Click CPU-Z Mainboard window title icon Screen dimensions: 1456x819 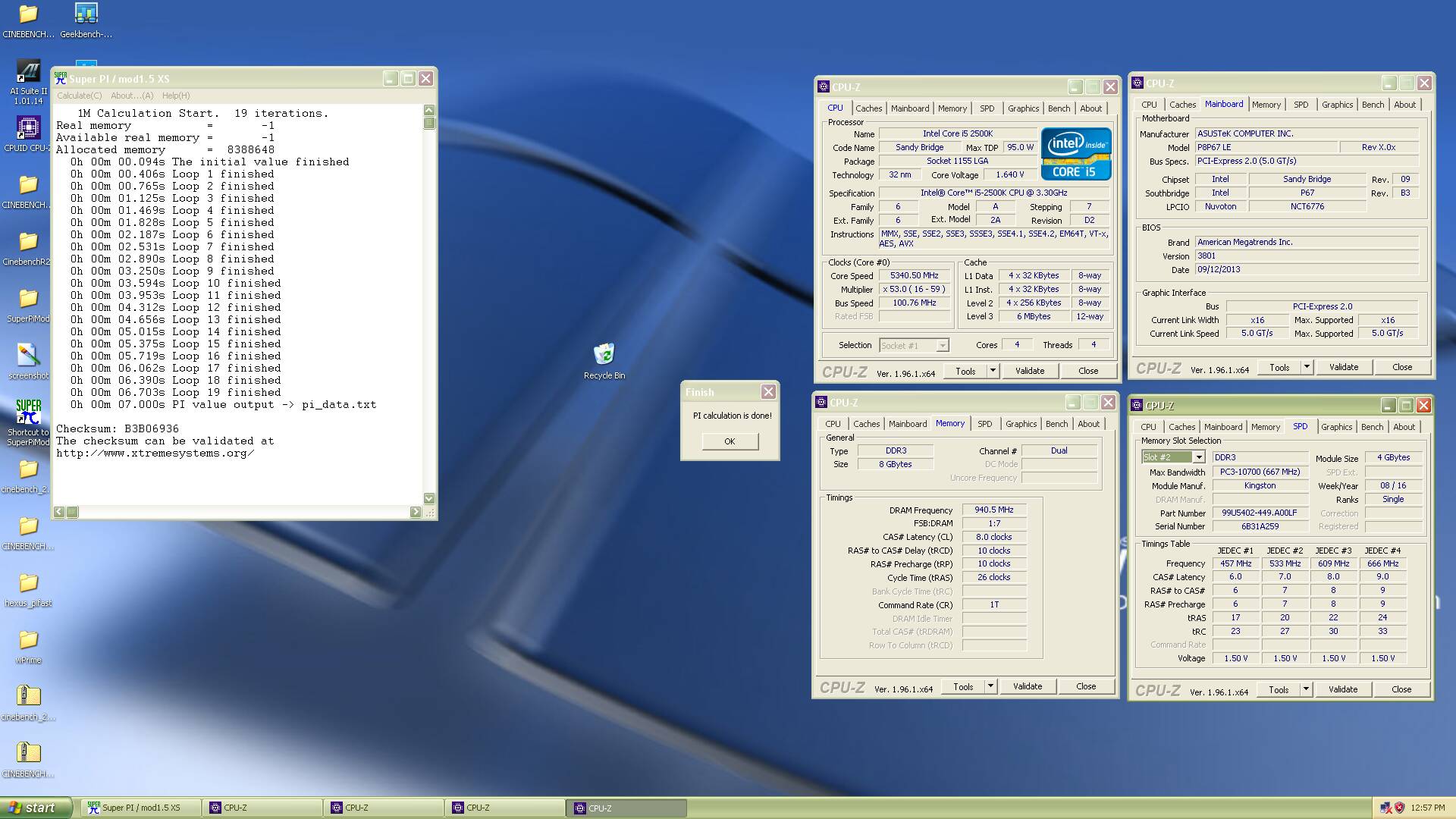coord(1137,83)
